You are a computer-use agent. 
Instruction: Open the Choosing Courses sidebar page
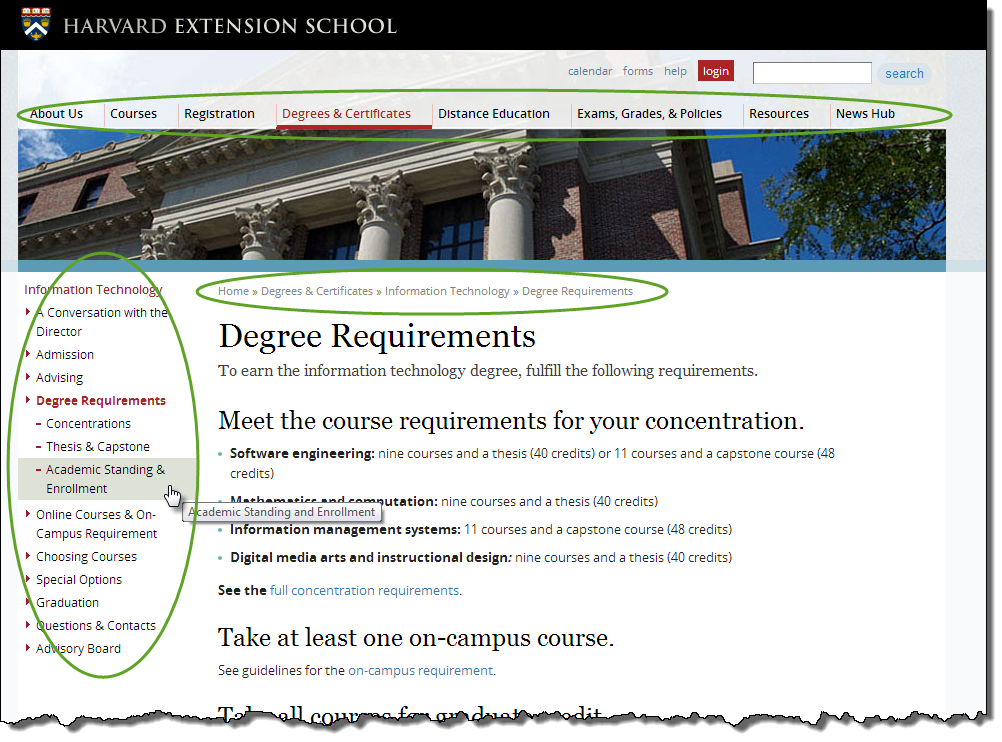pos(86,557)
